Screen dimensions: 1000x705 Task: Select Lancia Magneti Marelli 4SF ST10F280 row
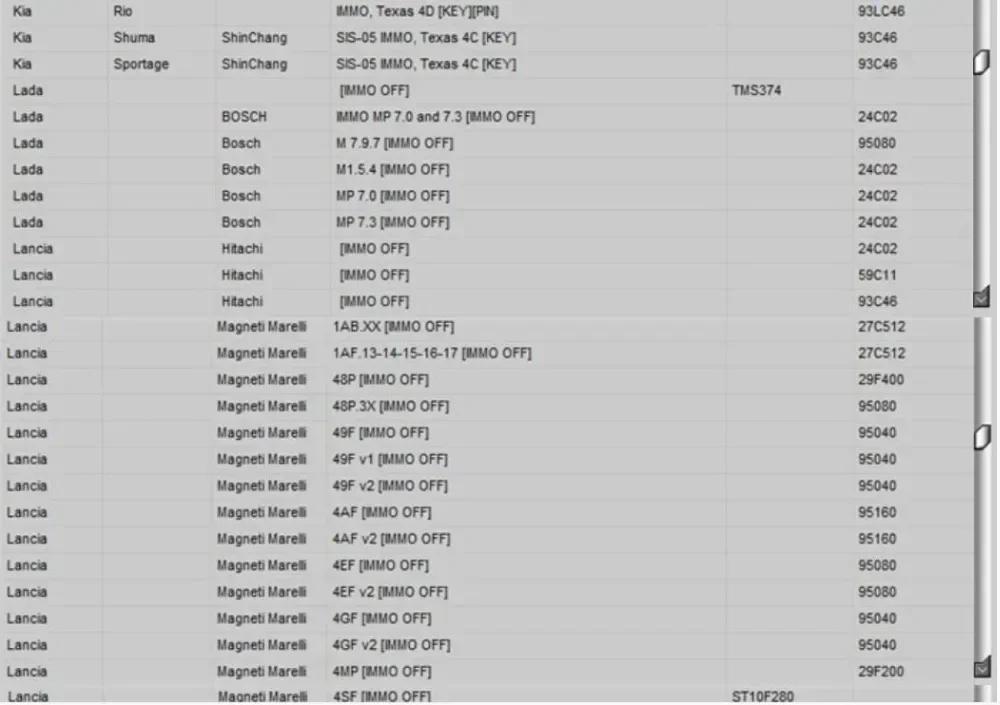point(487,695)
